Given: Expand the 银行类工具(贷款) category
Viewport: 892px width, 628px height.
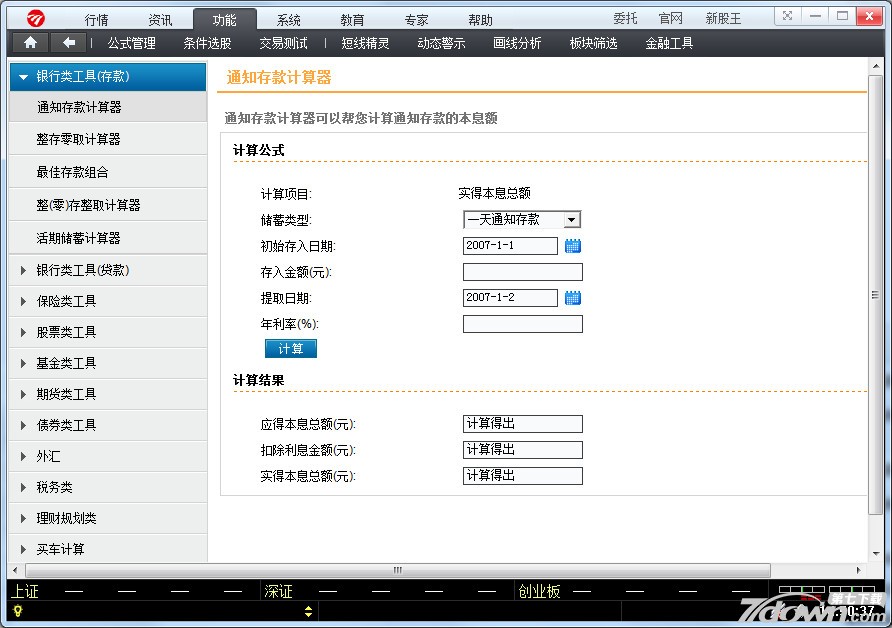Looking at the screenshot, I should click(x=24, y=270).
